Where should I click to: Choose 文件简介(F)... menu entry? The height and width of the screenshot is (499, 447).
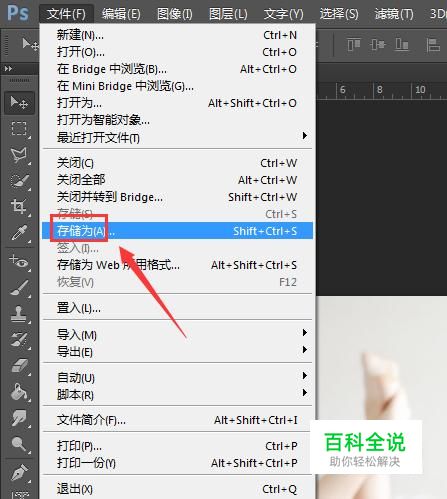tap(177, 420)
